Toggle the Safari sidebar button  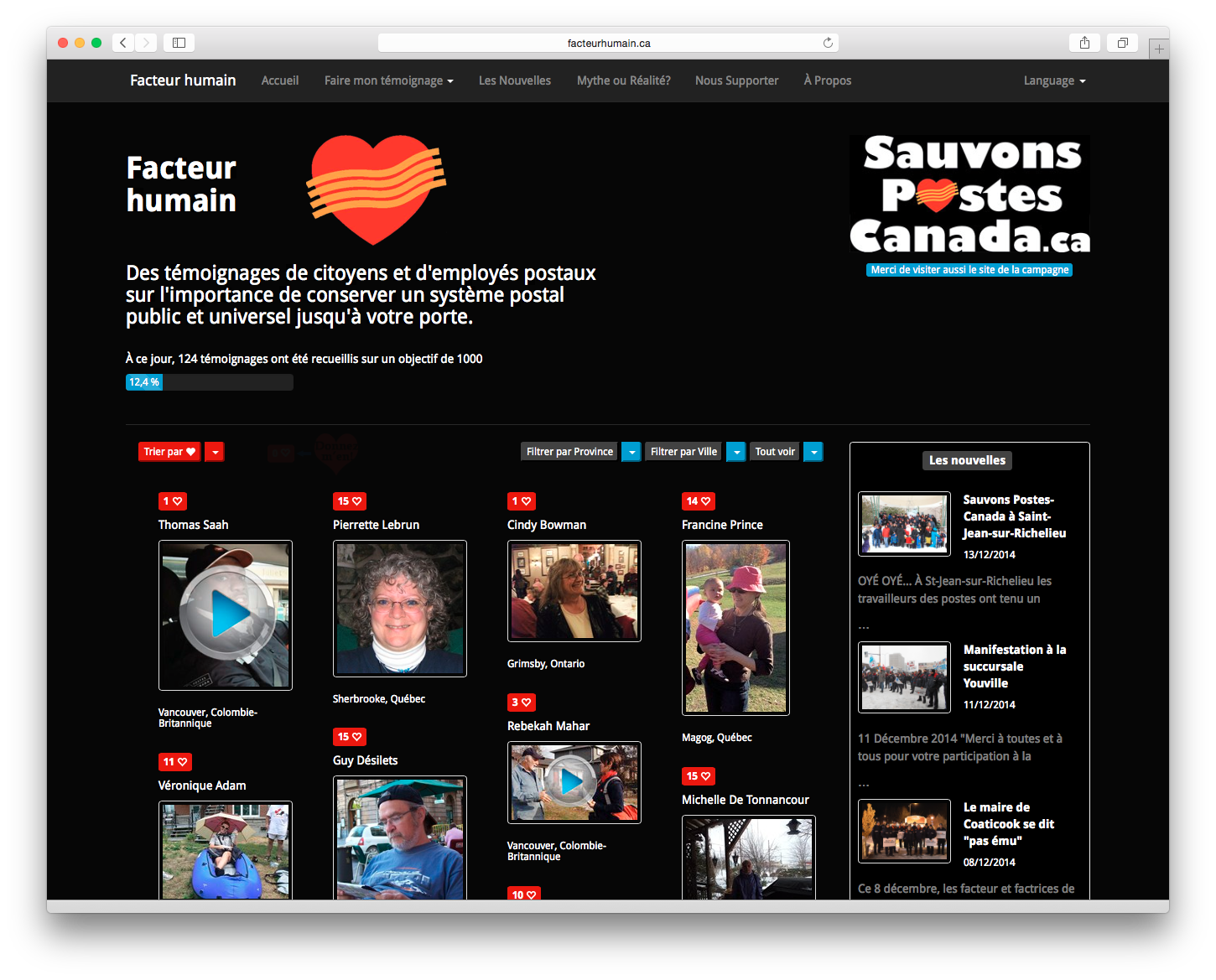point(179,43)
